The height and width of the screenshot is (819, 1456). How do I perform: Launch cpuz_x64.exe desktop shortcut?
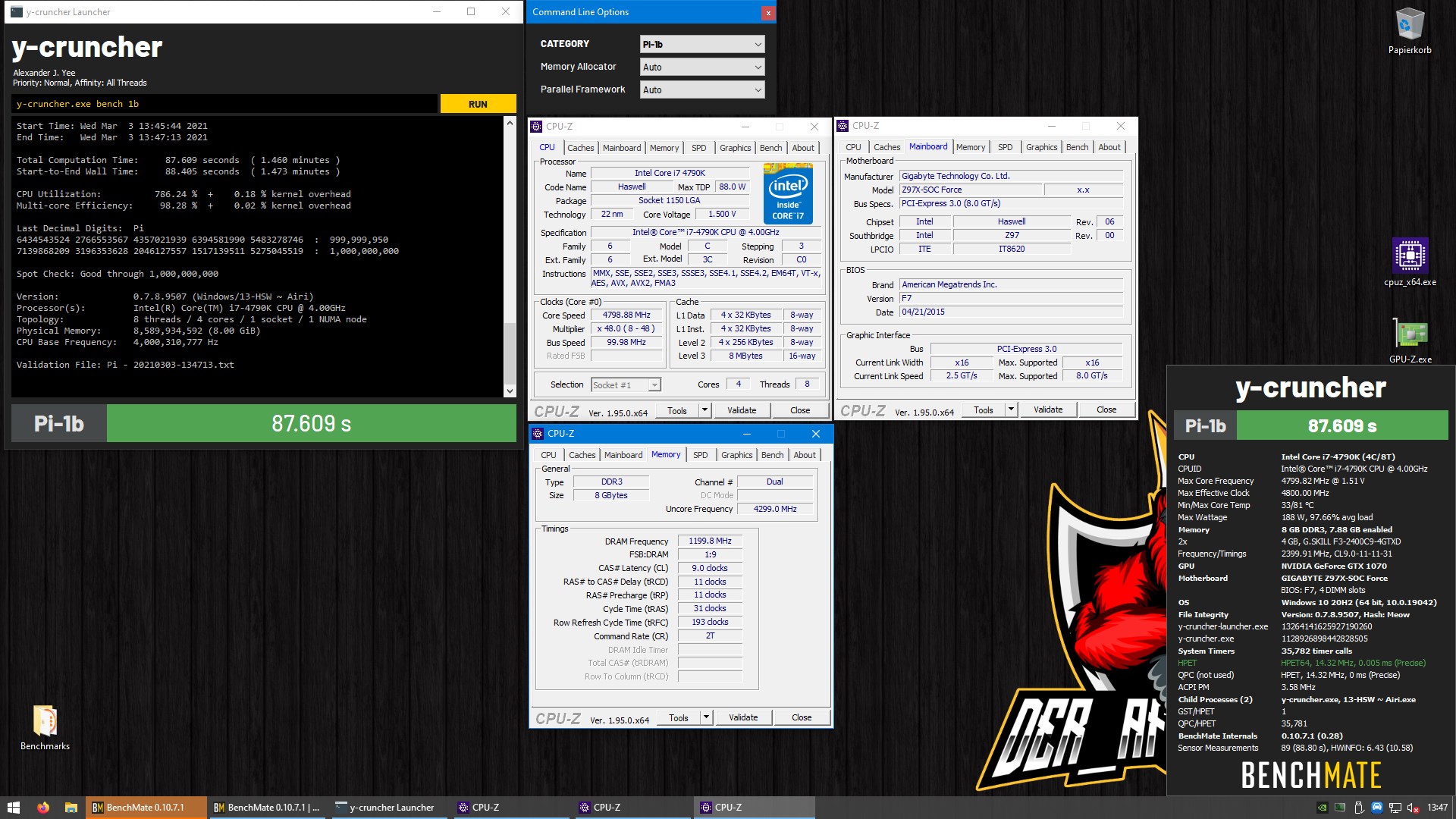tap(1410, 262)
